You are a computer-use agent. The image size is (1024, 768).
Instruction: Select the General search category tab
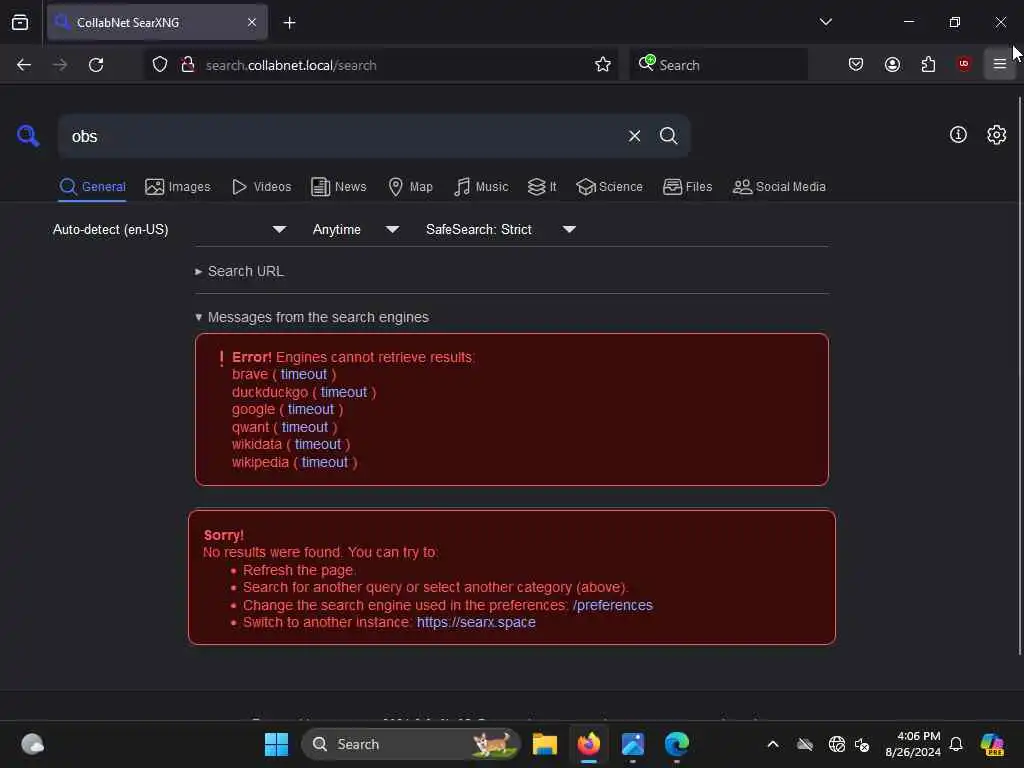[92, 187]
